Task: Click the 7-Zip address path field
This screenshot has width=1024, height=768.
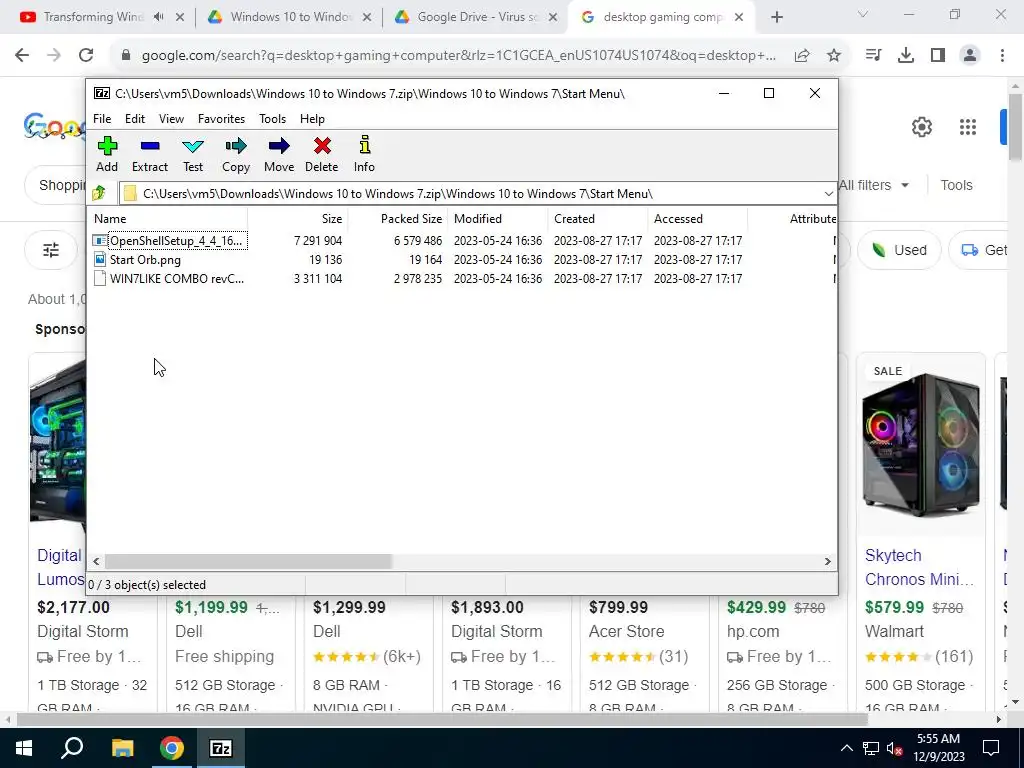Action: pyautogui.click(x=470, y=194)
